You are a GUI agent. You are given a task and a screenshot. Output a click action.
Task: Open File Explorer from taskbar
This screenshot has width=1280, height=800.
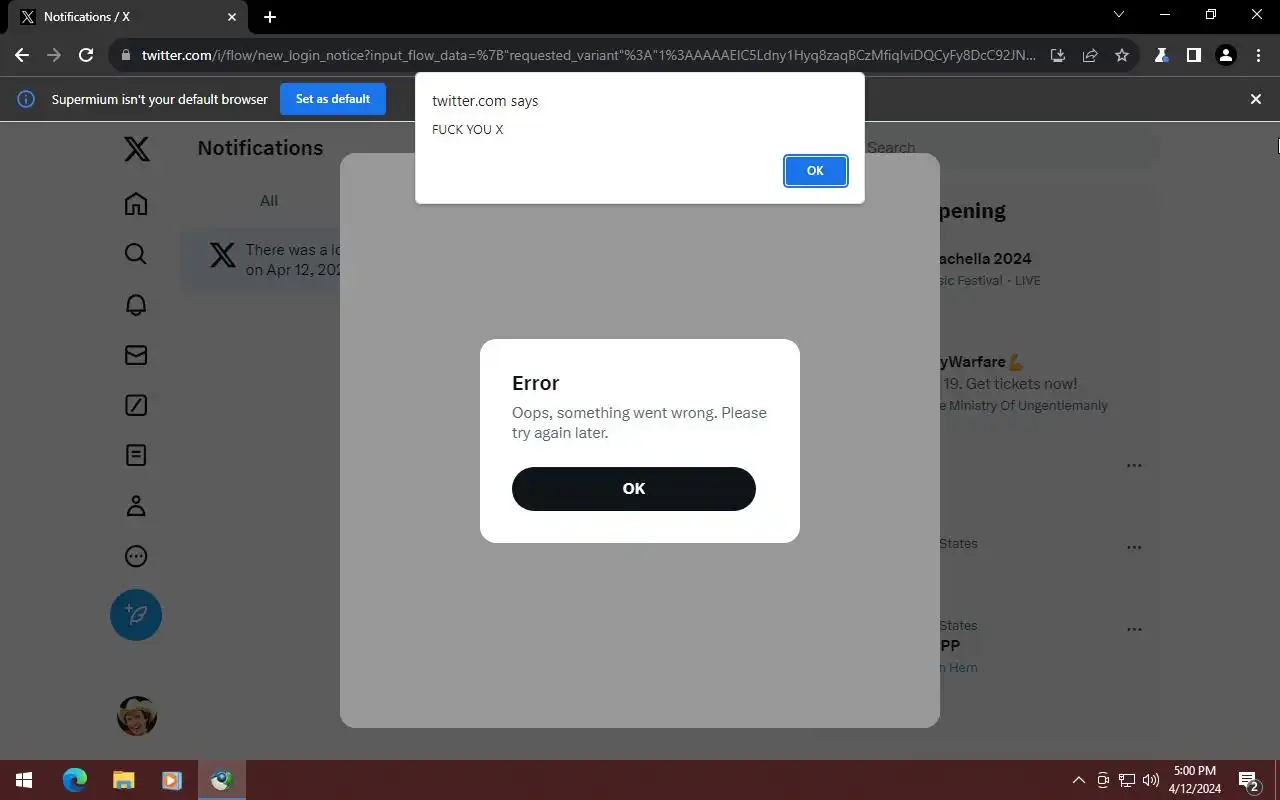coord(123,780)
